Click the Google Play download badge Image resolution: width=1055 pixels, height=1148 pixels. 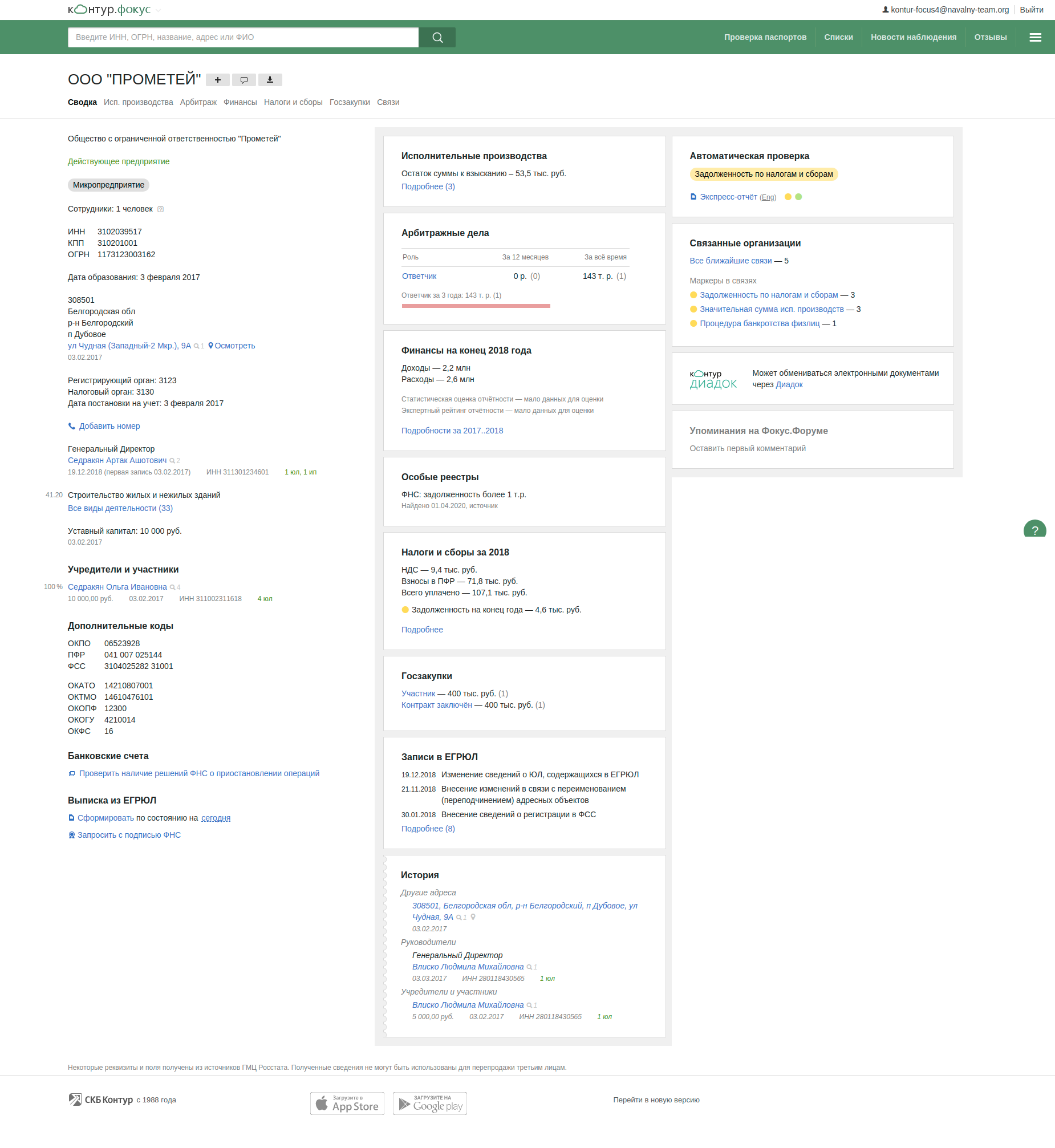click(x=430, y=1103)
